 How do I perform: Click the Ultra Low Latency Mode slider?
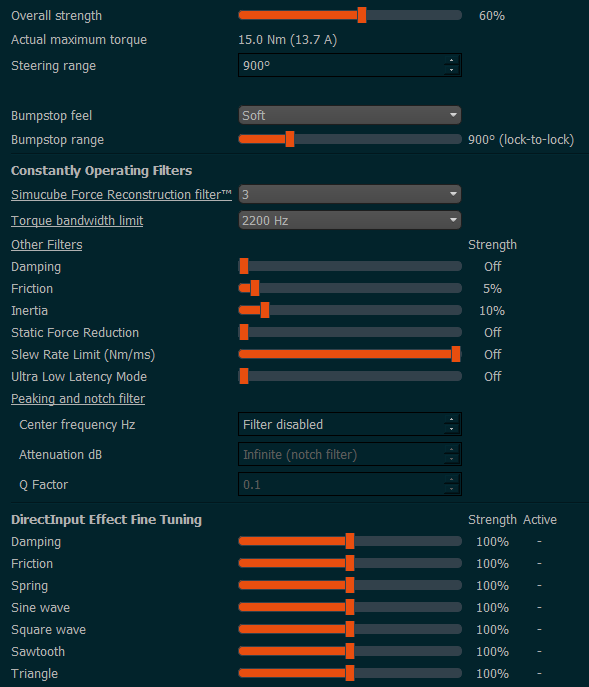point(350,376)
